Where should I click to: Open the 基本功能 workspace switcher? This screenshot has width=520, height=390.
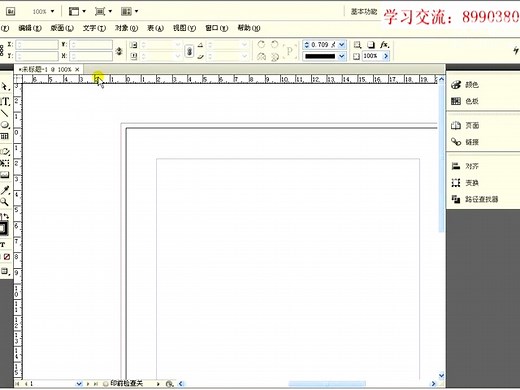[364, 12]
